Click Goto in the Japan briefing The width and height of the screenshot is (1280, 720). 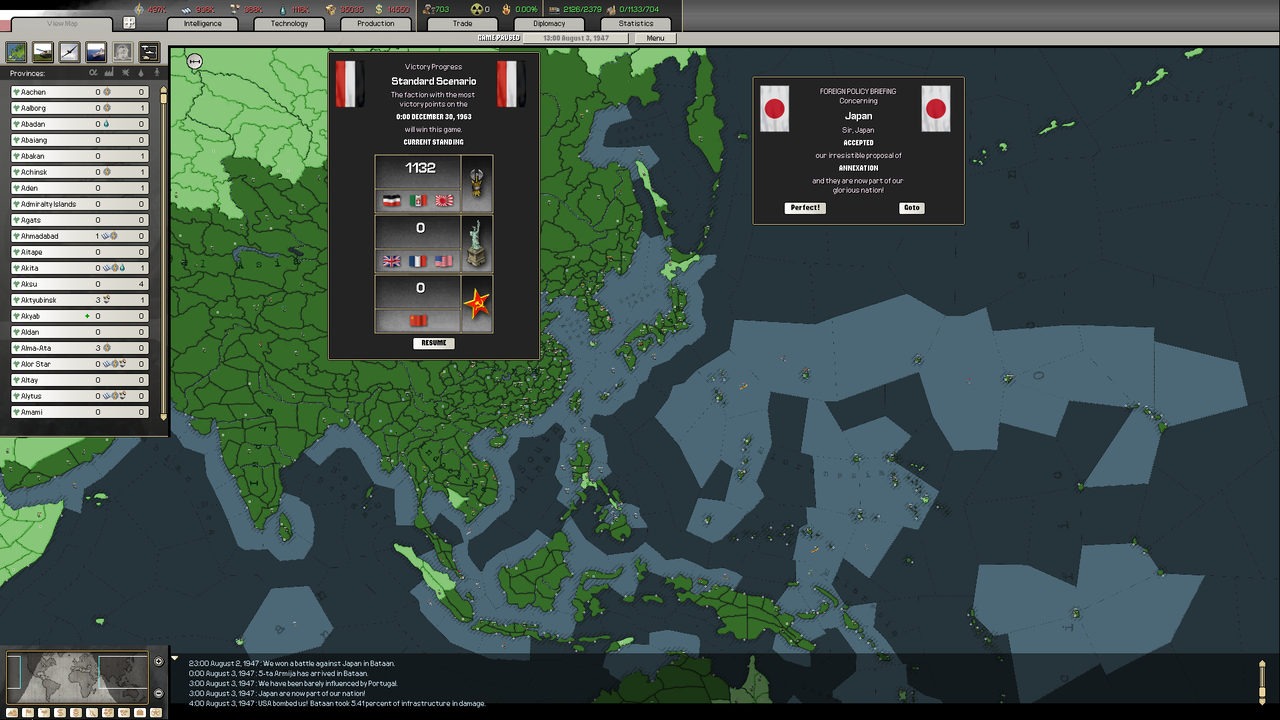tap(912, 208)
